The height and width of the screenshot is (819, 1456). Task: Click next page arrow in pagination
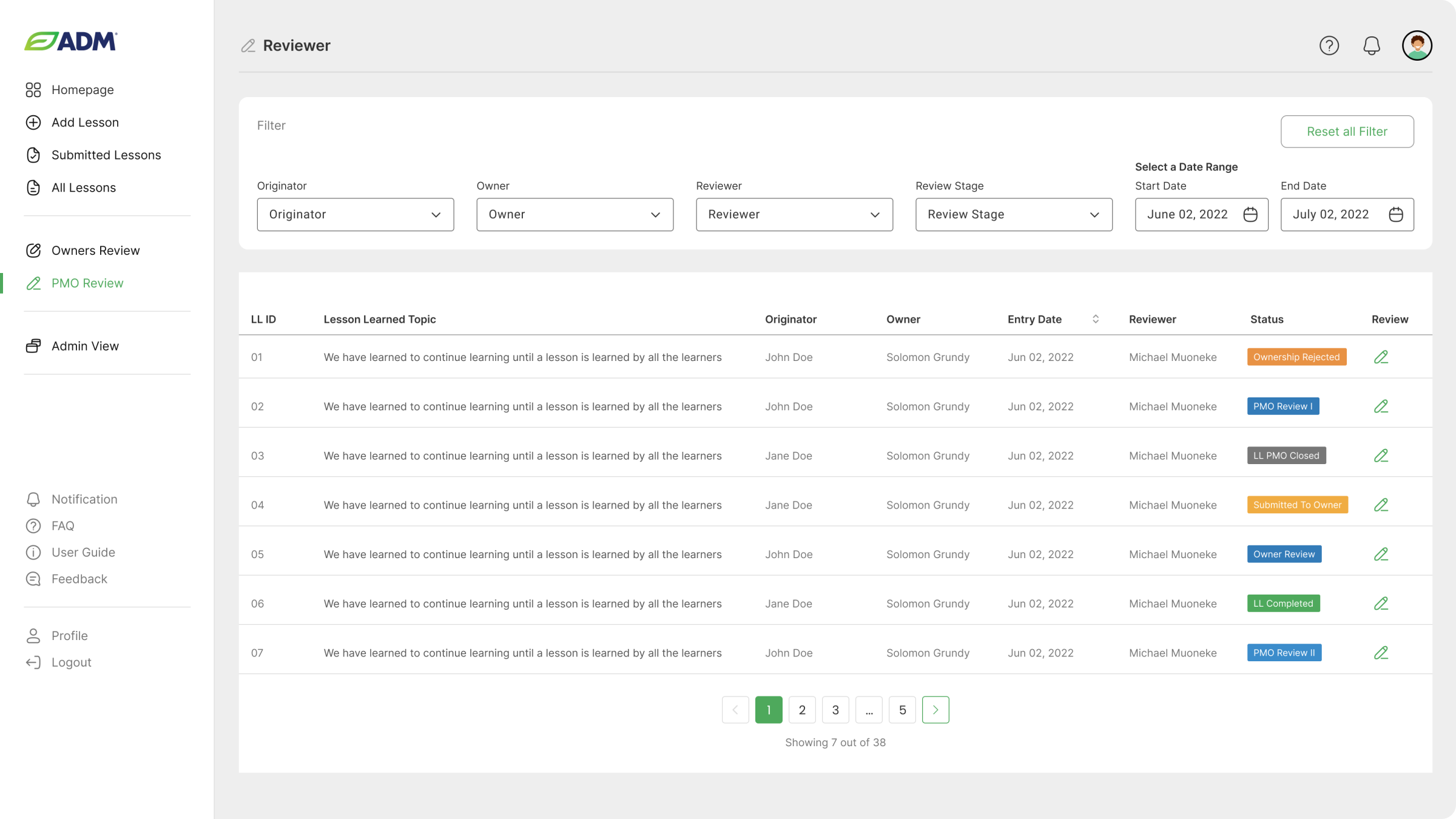tap(935, 710)
